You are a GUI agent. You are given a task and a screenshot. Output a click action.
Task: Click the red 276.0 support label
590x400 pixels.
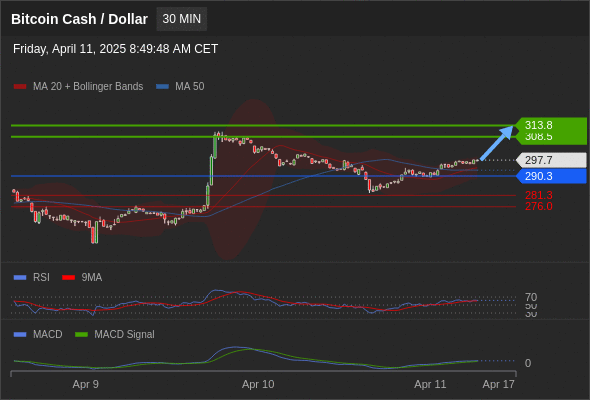pos(539,206)
